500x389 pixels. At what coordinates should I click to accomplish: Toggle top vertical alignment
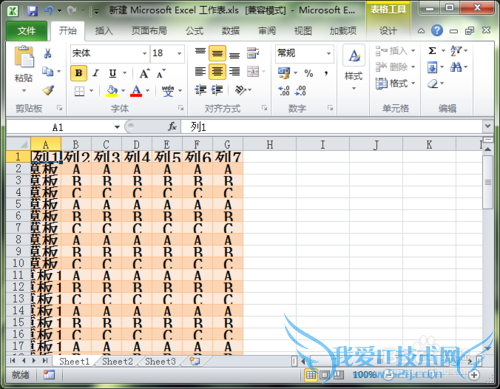coord(200,53)
